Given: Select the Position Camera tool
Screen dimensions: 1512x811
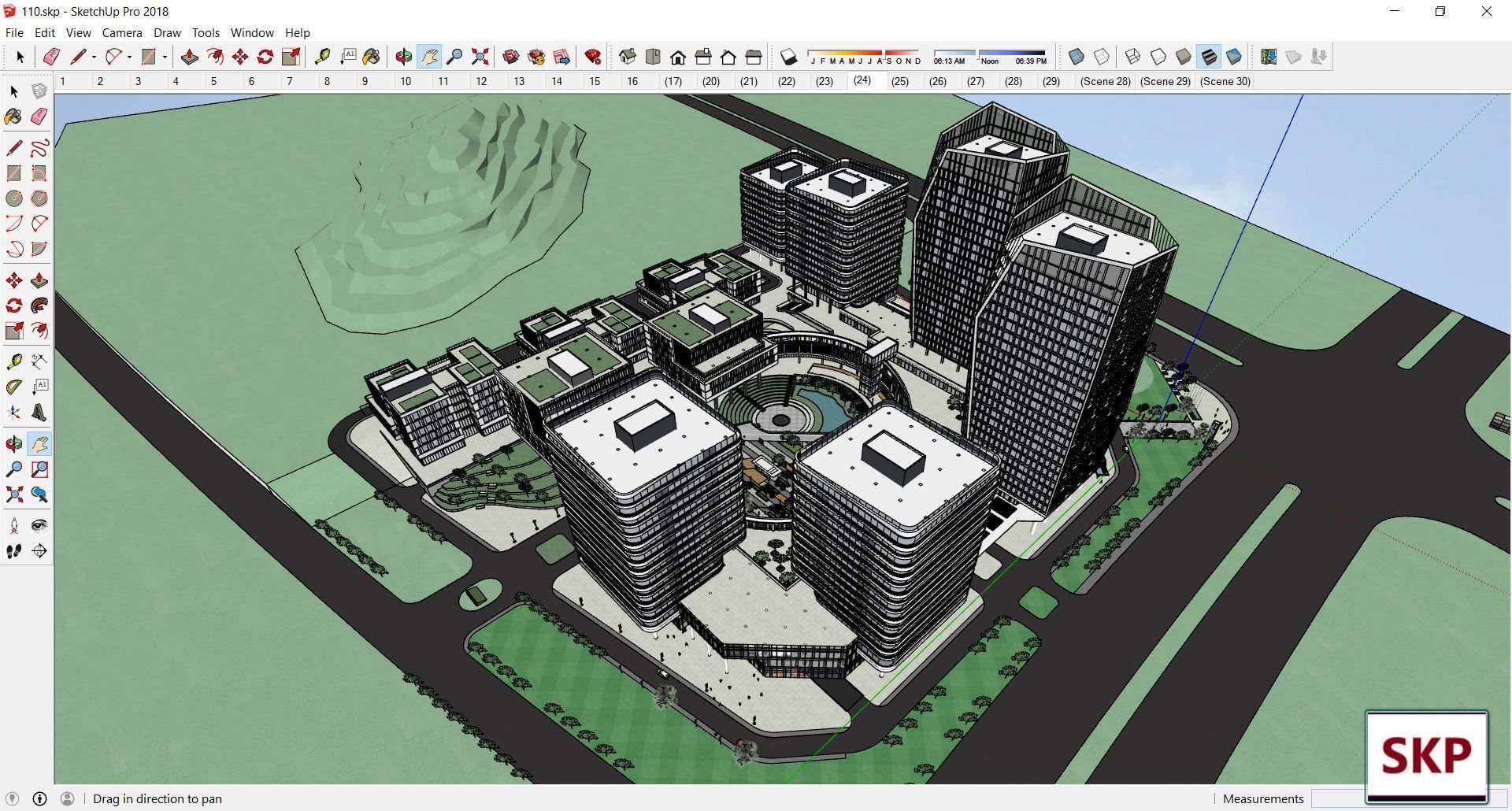Looking at the screenshot, I should (x=14, y=526).
